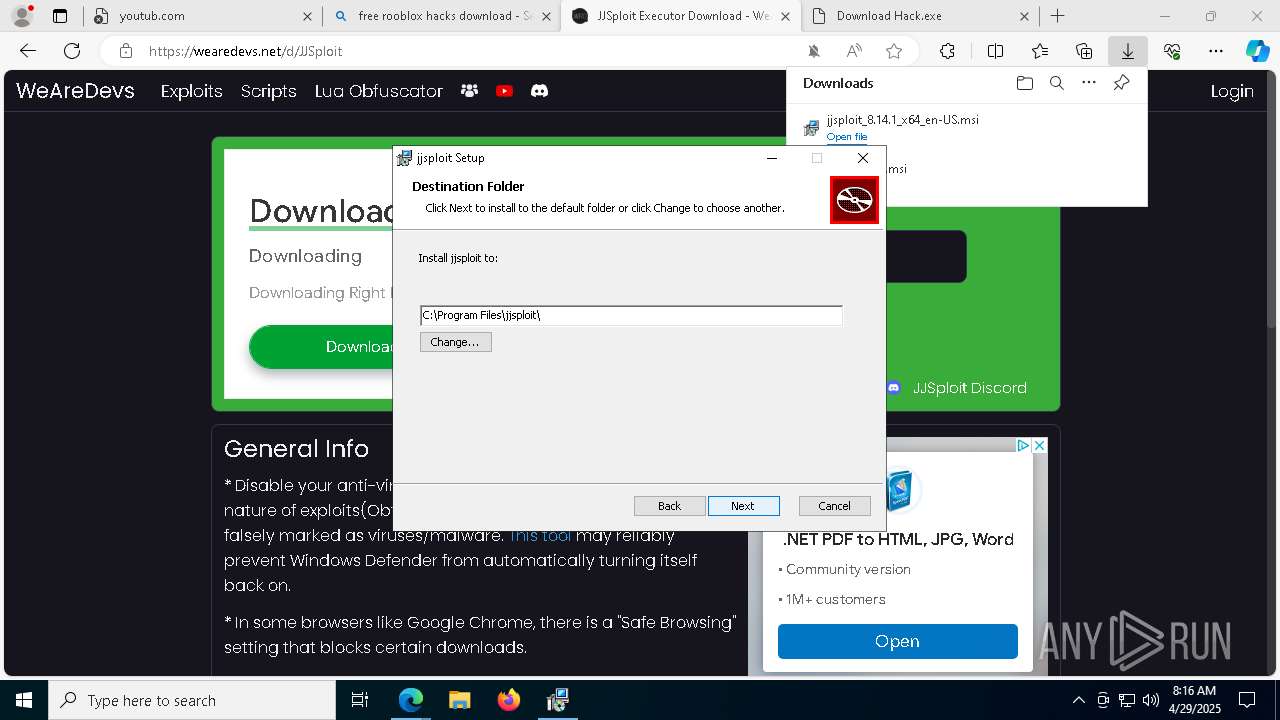The image size is (1280, 720).
Task: Open the YouTube icon in site header
Action: [504, 91]
